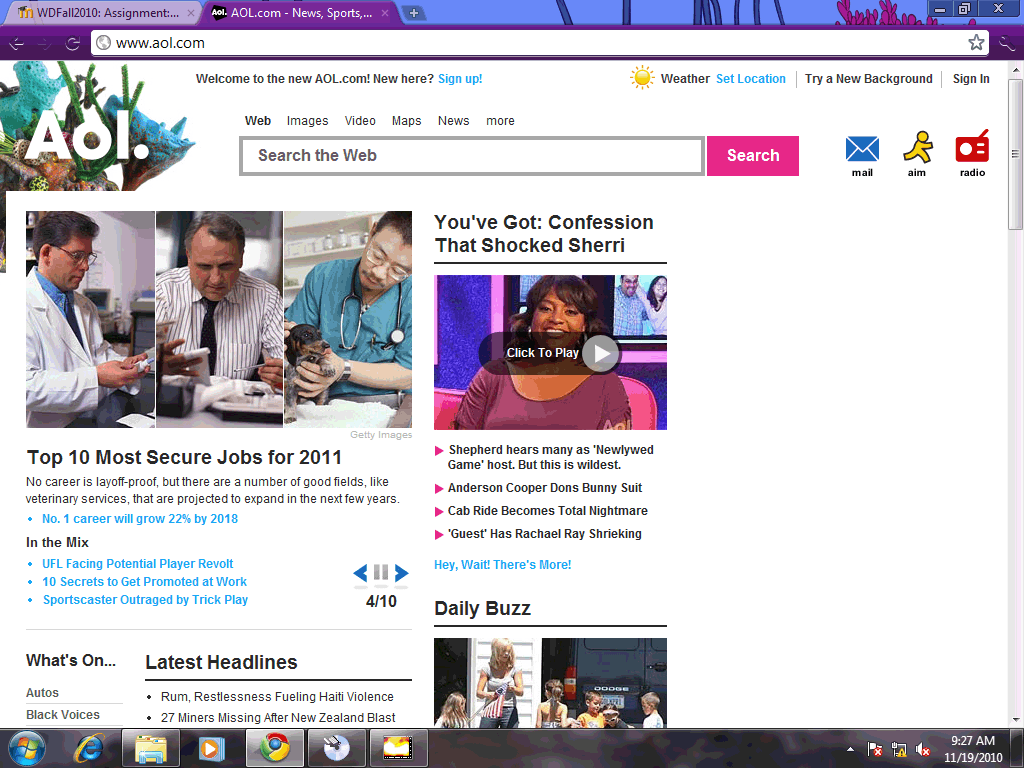Open a new browser tab
The height and width of the screenshot is (768, 1024).
pos(414,13)
